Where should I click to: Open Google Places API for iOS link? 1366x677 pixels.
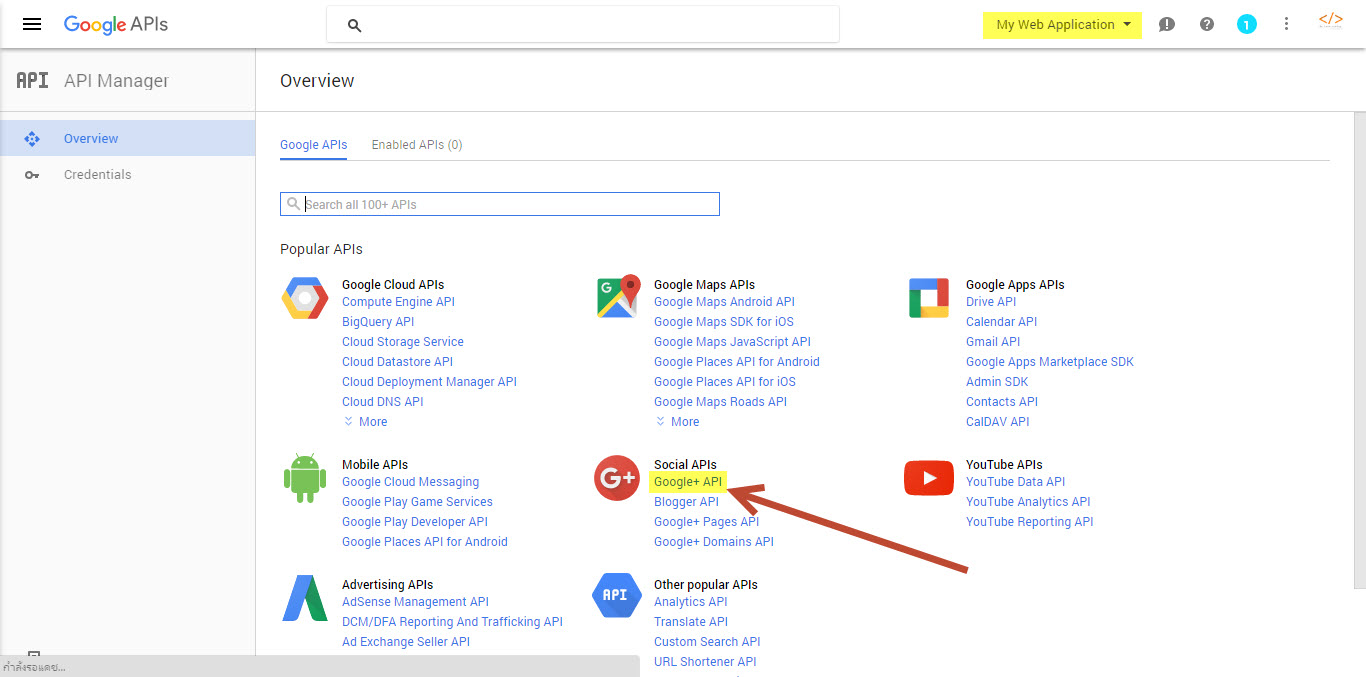coord(725,382)
